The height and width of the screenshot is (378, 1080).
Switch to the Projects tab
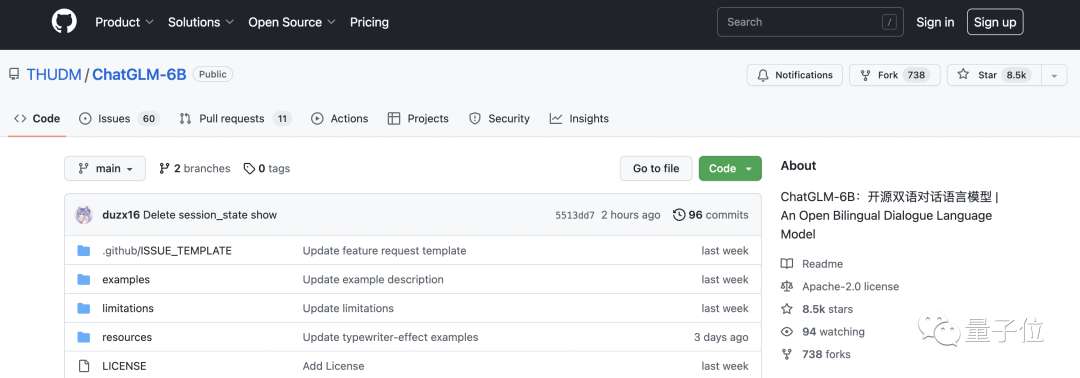tap(418, 118)
